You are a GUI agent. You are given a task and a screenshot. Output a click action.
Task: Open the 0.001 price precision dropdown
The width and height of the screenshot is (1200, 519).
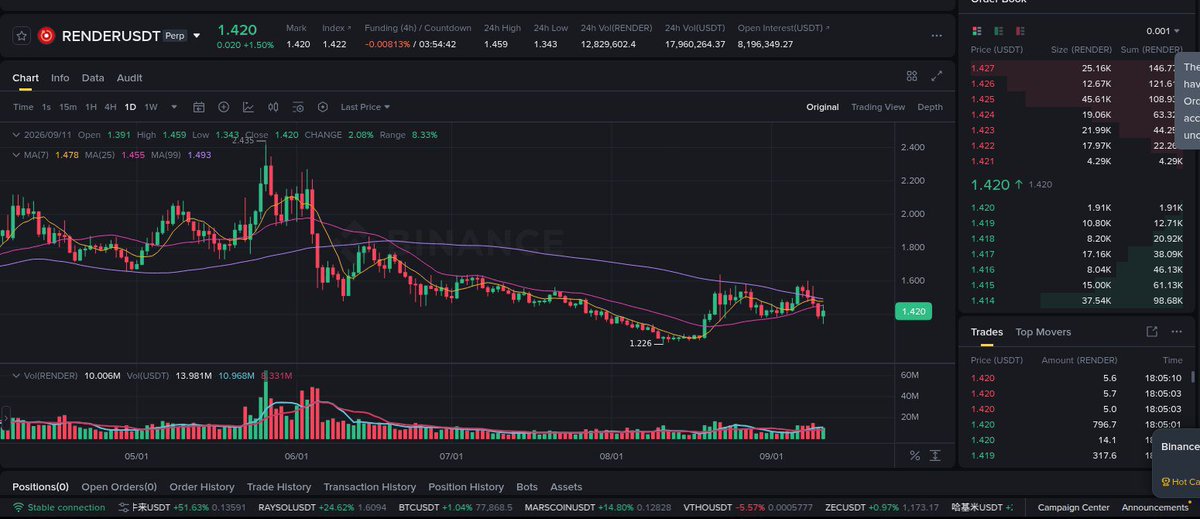point(1162,31)
